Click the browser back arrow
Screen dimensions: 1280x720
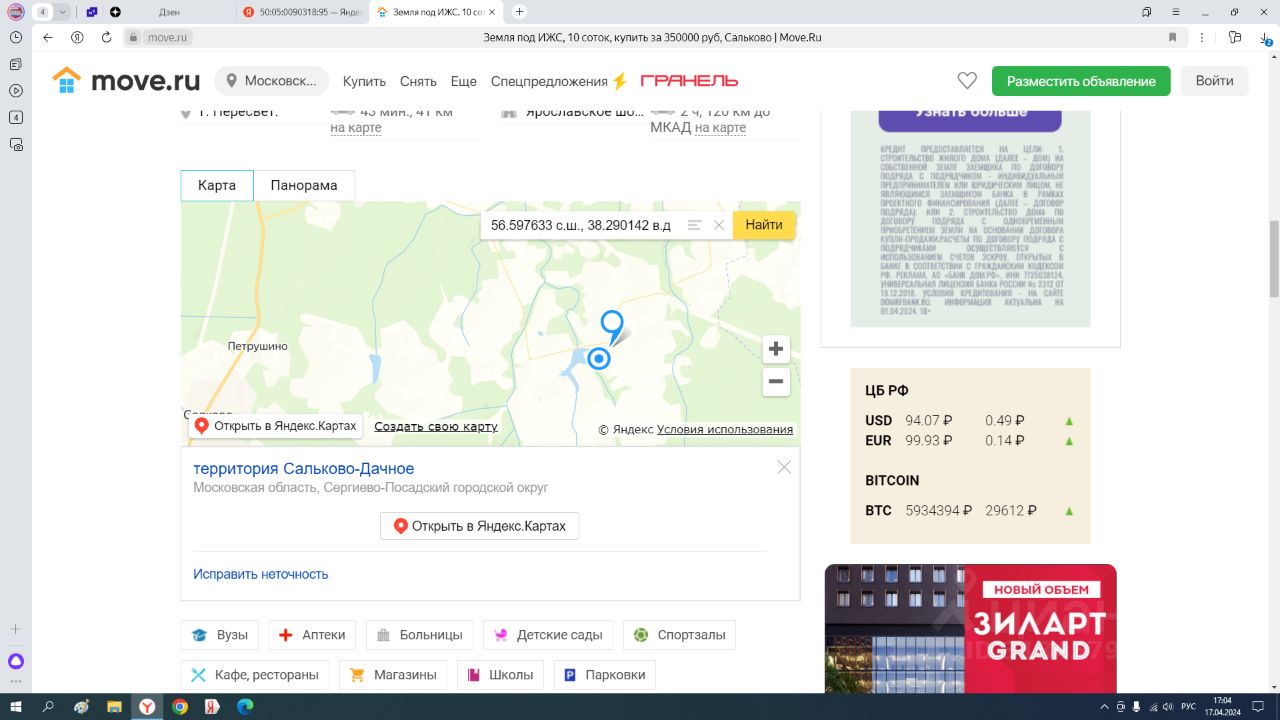(48, 37)
